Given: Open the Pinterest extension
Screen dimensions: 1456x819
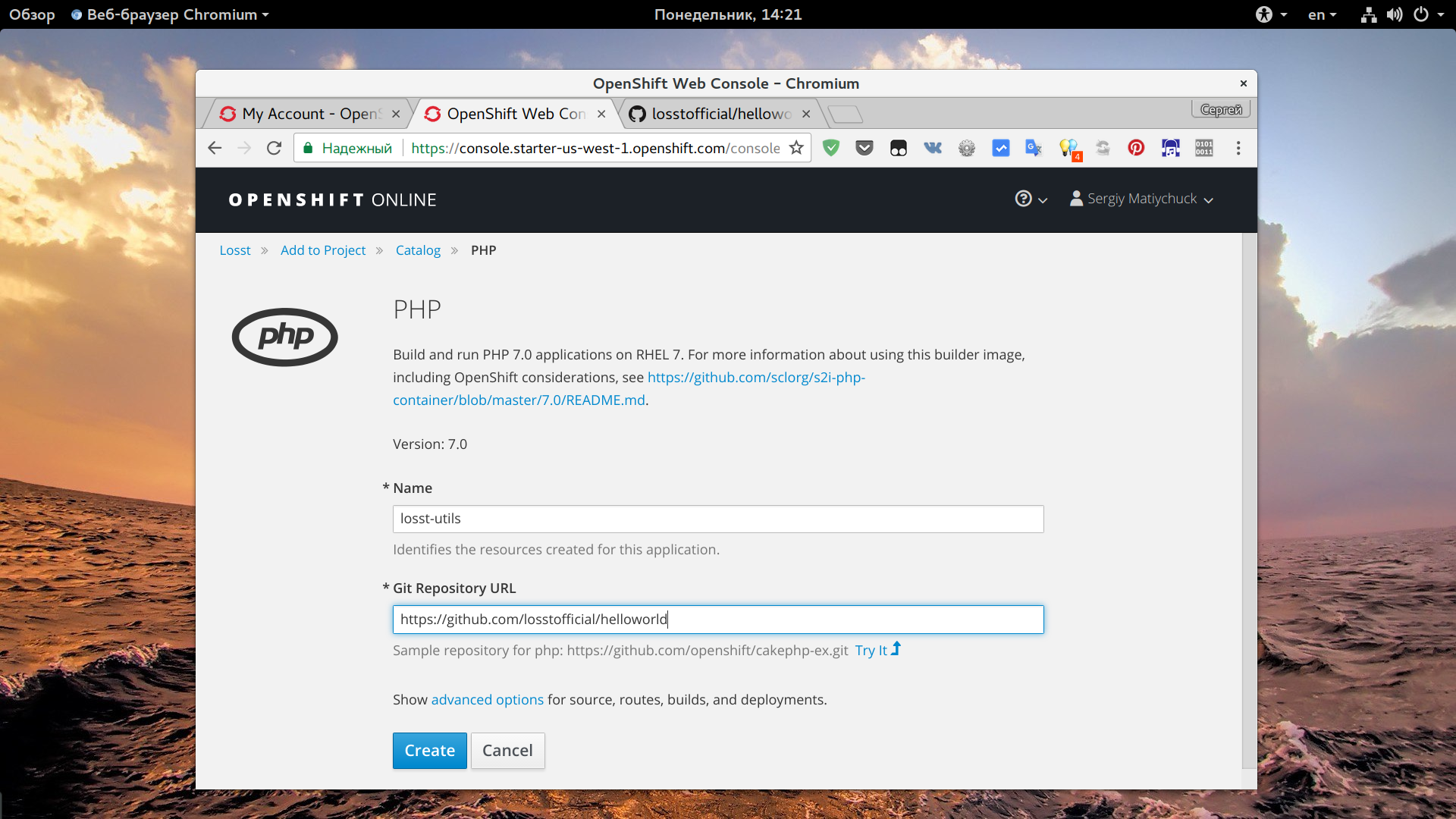Looking at the screenshot, I should click(x=1135, y=148).
